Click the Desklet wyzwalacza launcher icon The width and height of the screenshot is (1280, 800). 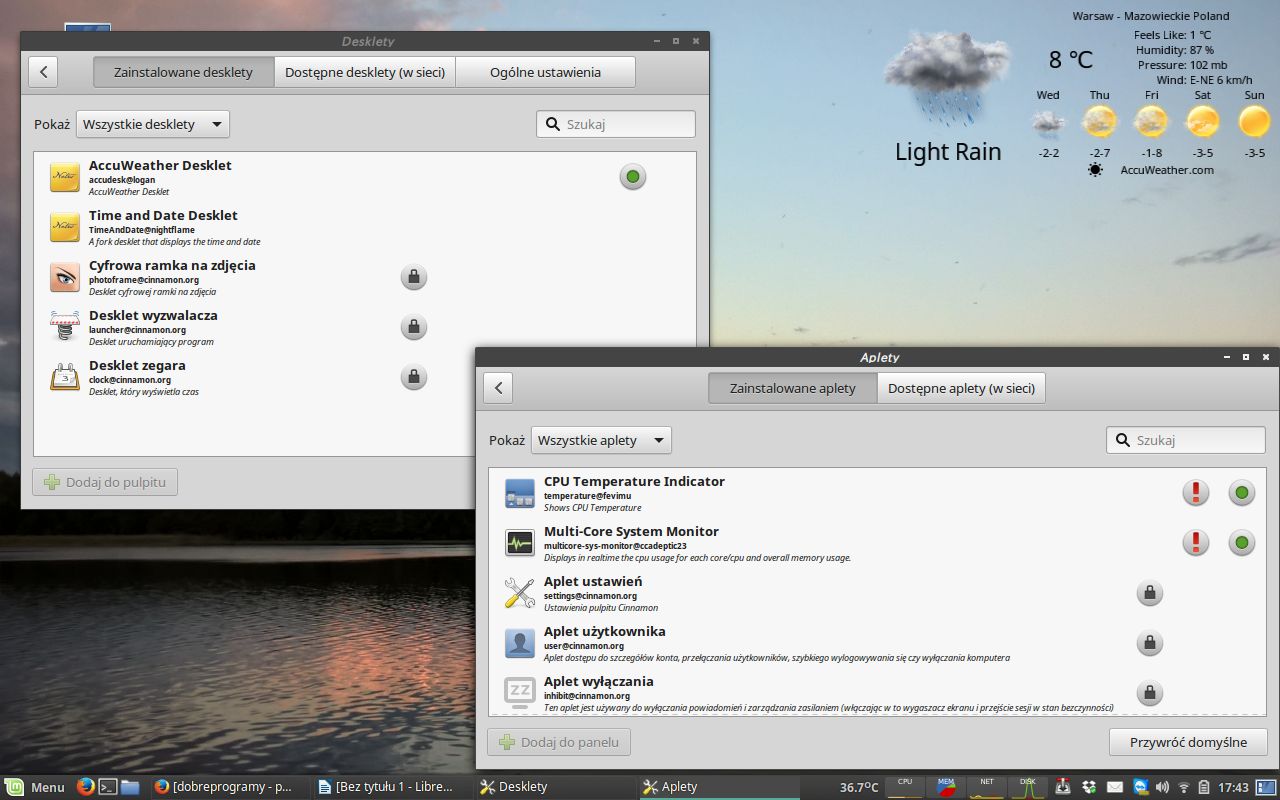[65, 327]
